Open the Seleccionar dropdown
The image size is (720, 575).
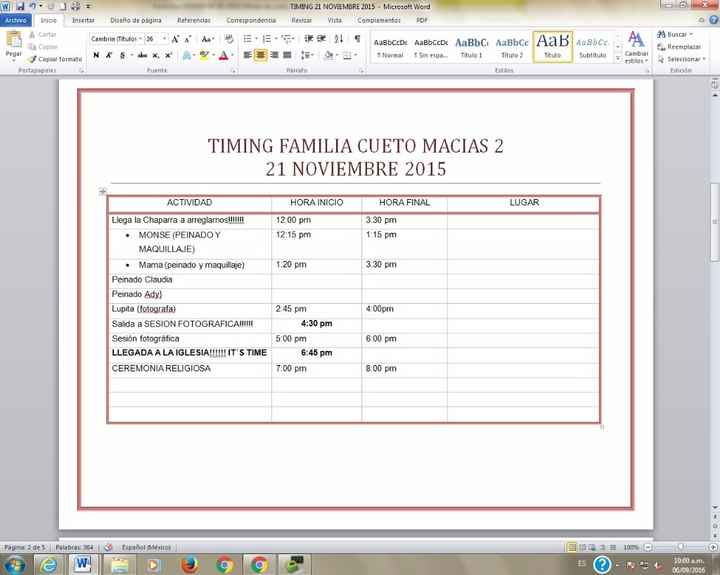coord(682,59)
